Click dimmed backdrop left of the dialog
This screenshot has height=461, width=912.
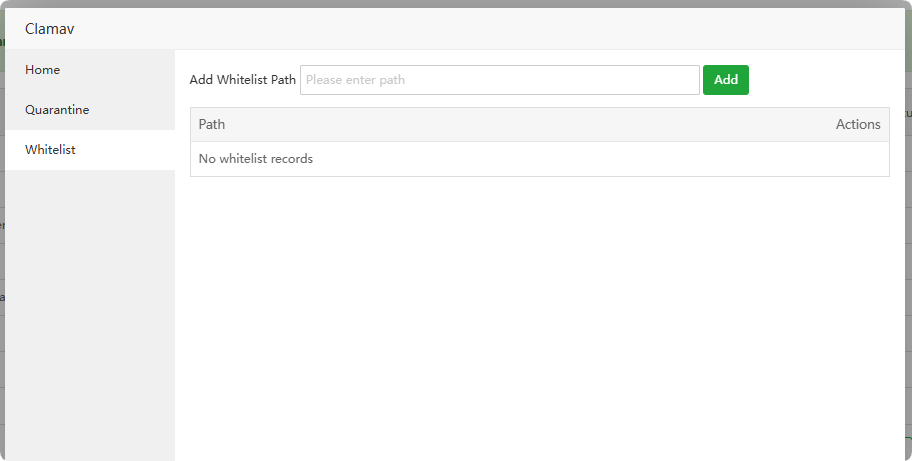click(2, 250)
